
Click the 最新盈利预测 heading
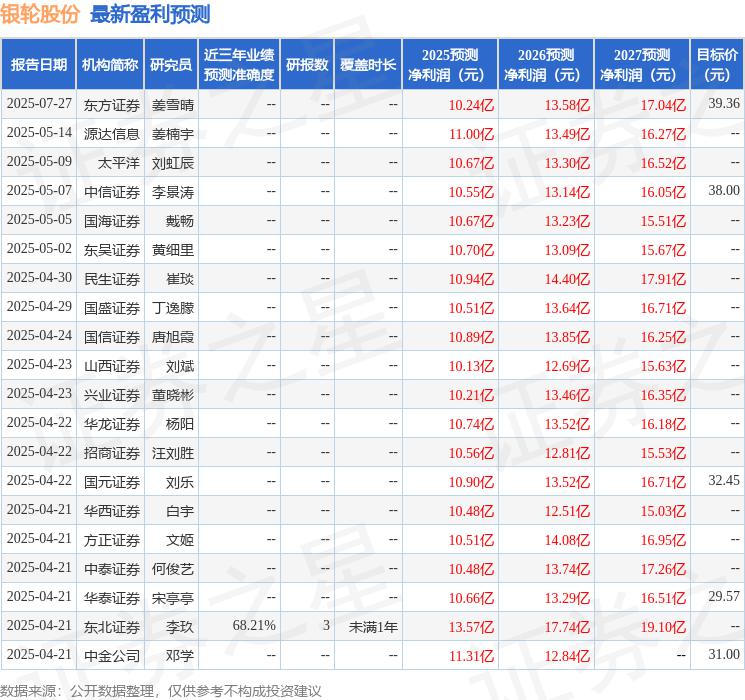pos(150,14)
